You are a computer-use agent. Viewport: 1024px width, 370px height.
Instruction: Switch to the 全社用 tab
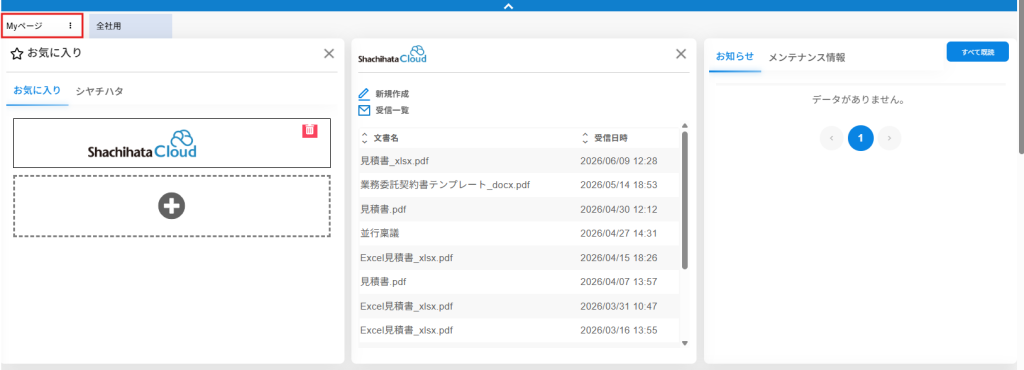[x=131, y=26]
